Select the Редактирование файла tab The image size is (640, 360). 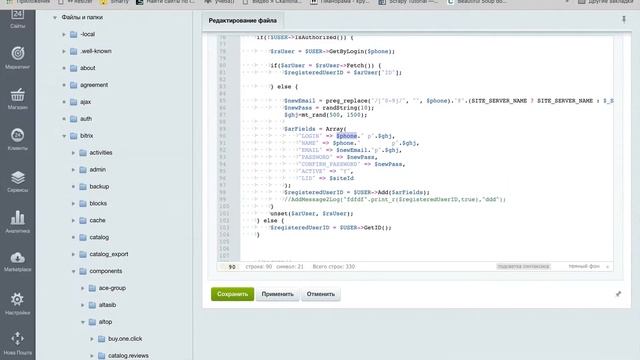243,20
